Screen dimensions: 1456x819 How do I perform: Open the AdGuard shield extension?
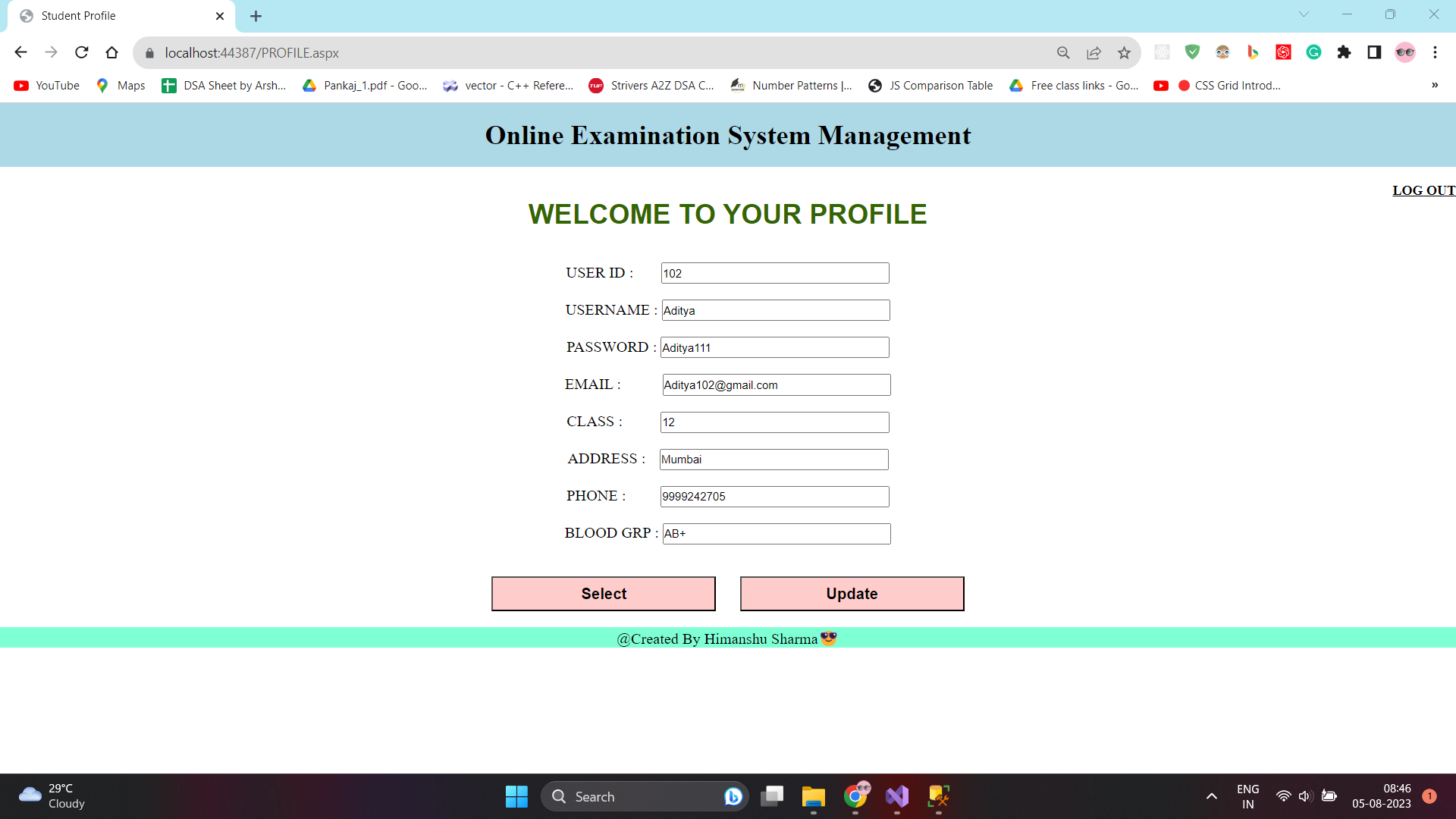point(1192,52)
